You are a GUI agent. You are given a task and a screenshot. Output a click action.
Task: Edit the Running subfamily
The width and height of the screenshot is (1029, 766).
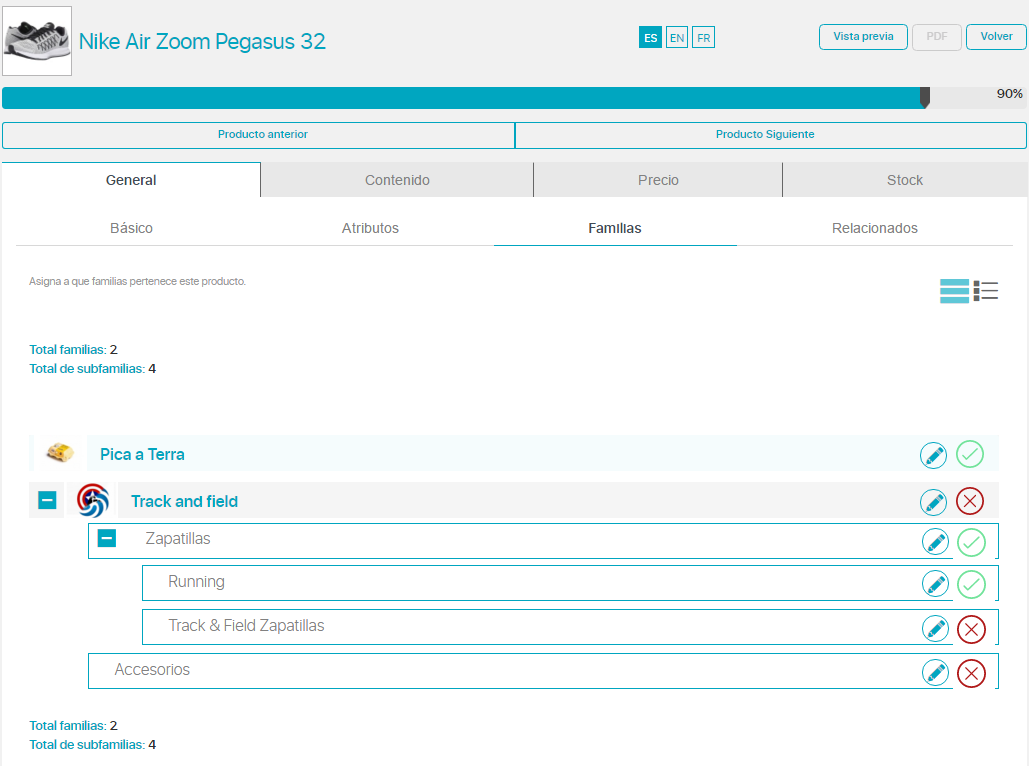935,584
